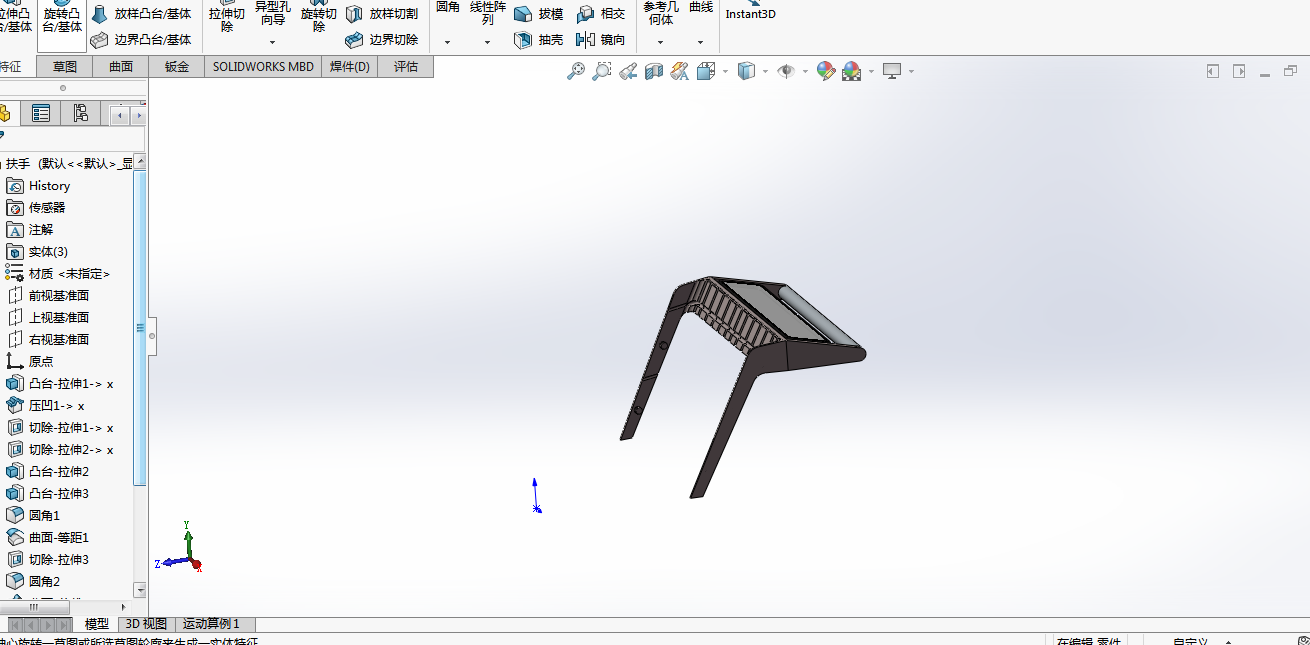Open the View Orientation dropdown arrow
Viewport: 1310px width, 645px height.
coord(724,72)
